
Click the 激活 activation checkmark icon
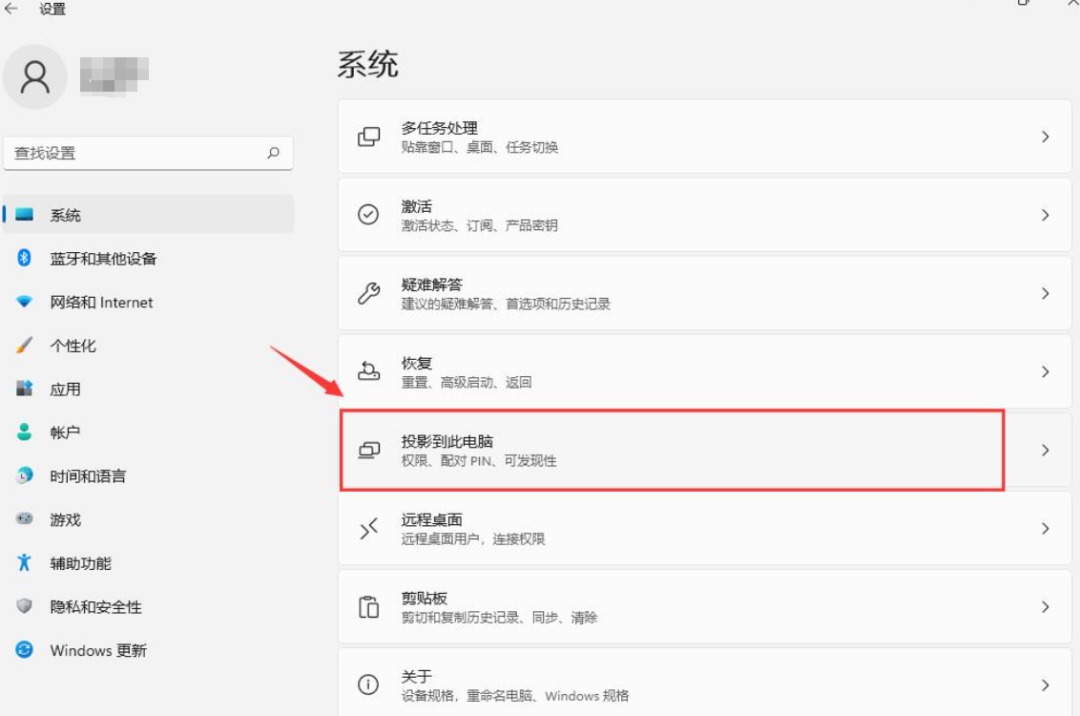[369, 215]
